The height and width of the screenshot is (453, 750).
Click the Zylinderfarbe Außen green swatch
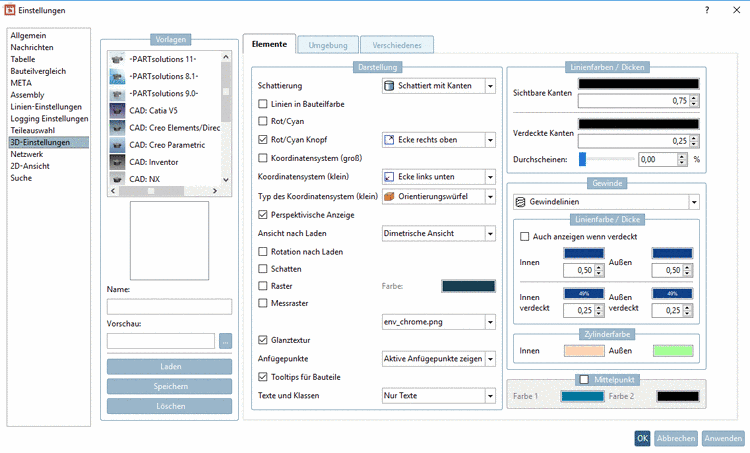[673, 351]
